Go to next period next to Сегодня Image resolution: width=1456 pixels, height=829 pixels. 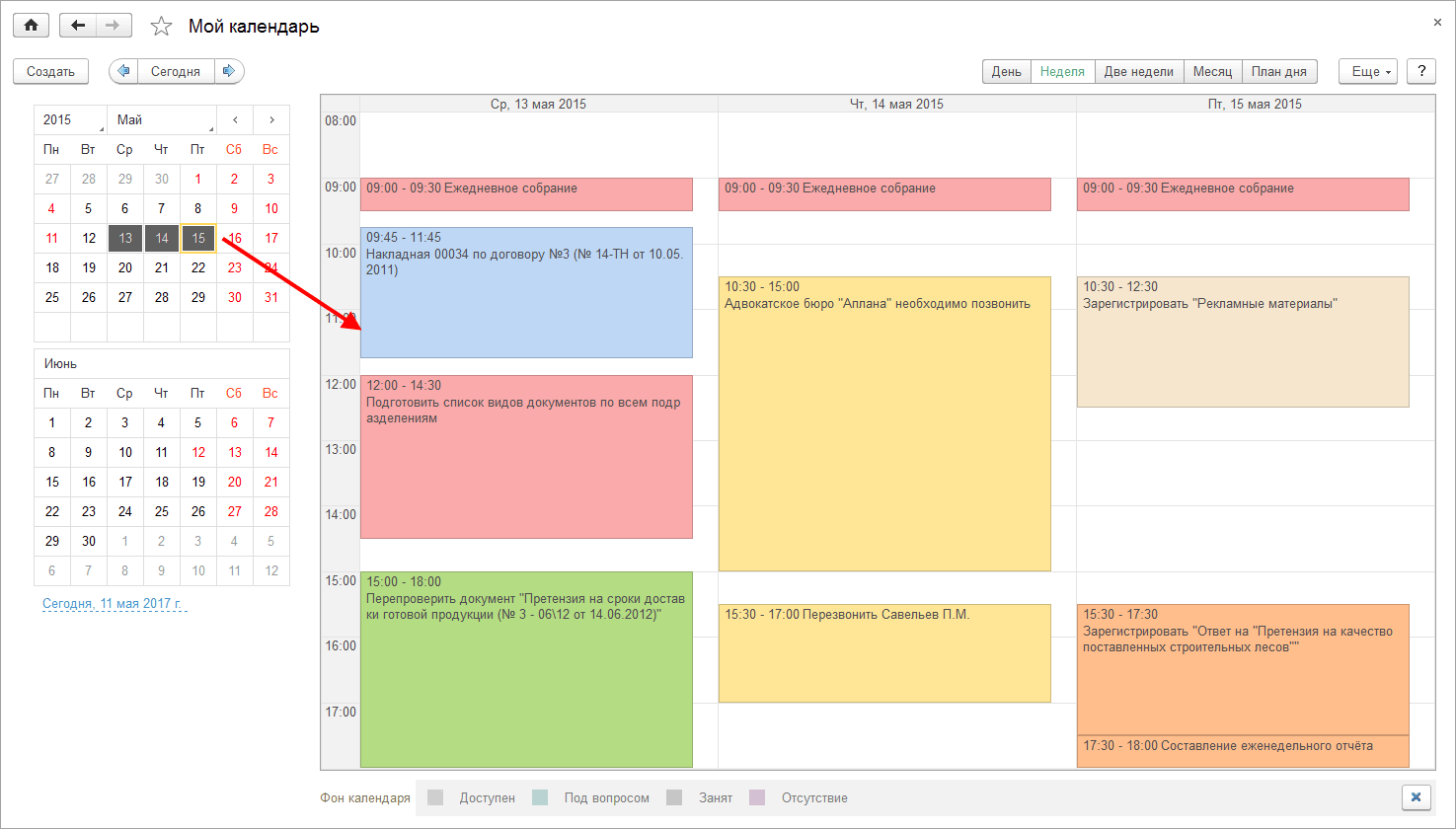pos(229,71)
